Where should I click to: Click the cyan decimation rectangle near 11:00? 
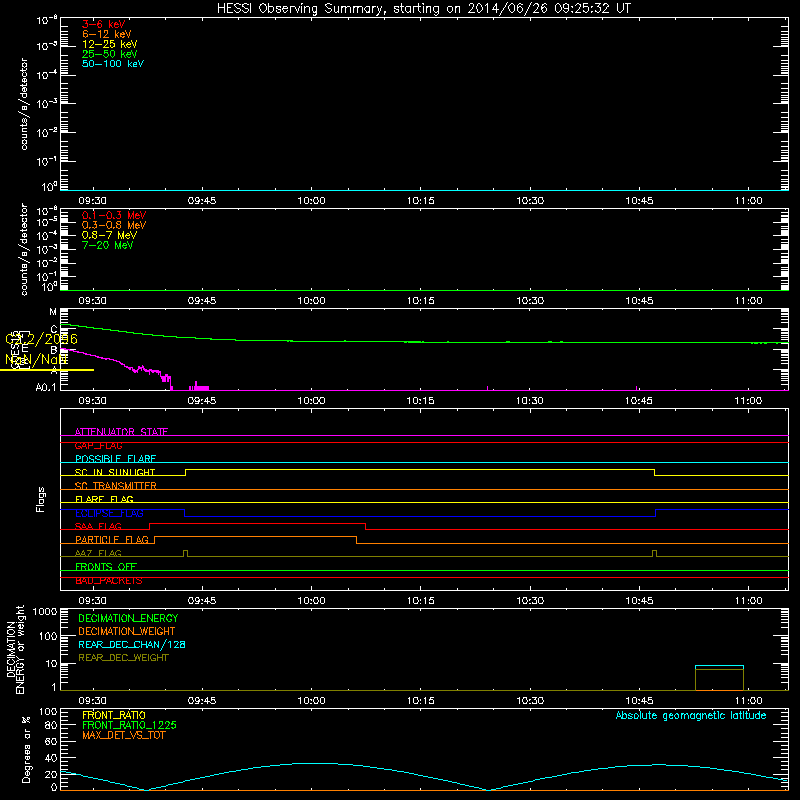[x=719, y=678]
